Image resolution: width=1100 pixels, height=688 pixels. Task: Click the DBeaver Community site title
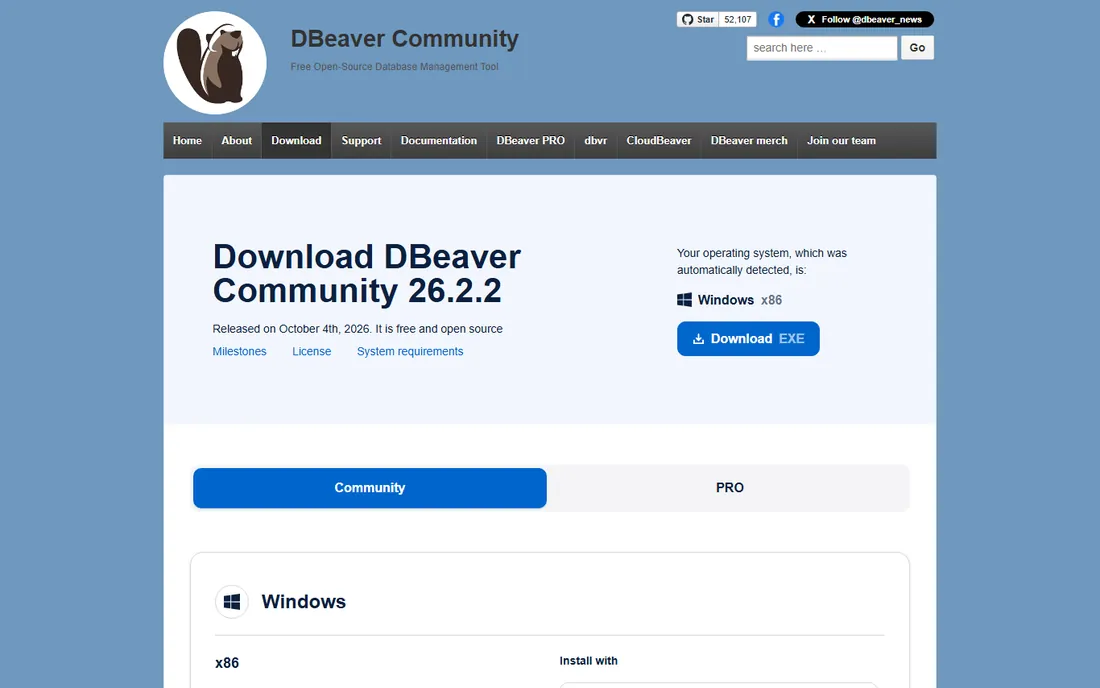(405, 39)
